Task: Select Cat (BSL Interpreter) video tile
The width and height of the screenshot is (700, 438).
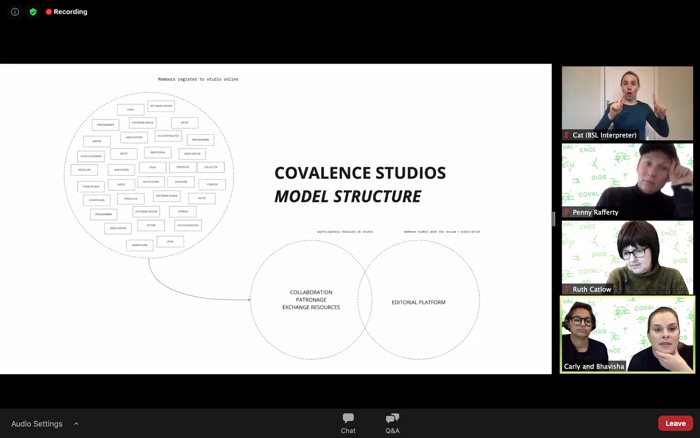Action: 627,102
